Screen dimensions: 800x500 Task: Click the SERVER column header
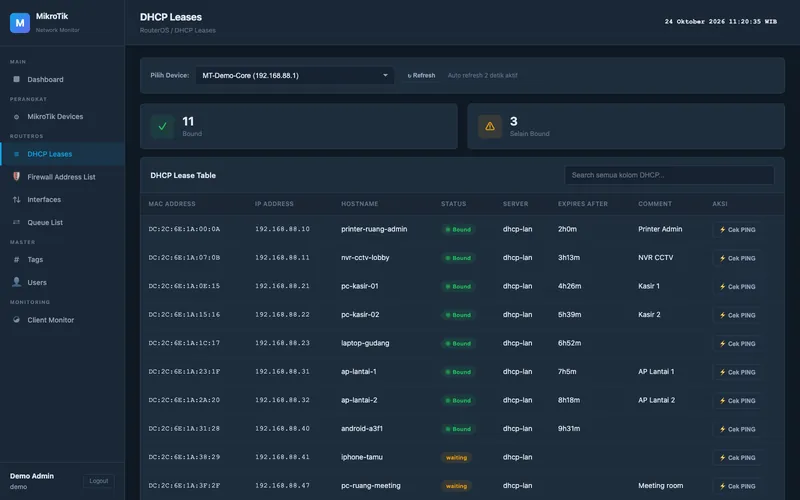[x=515, y=204]
